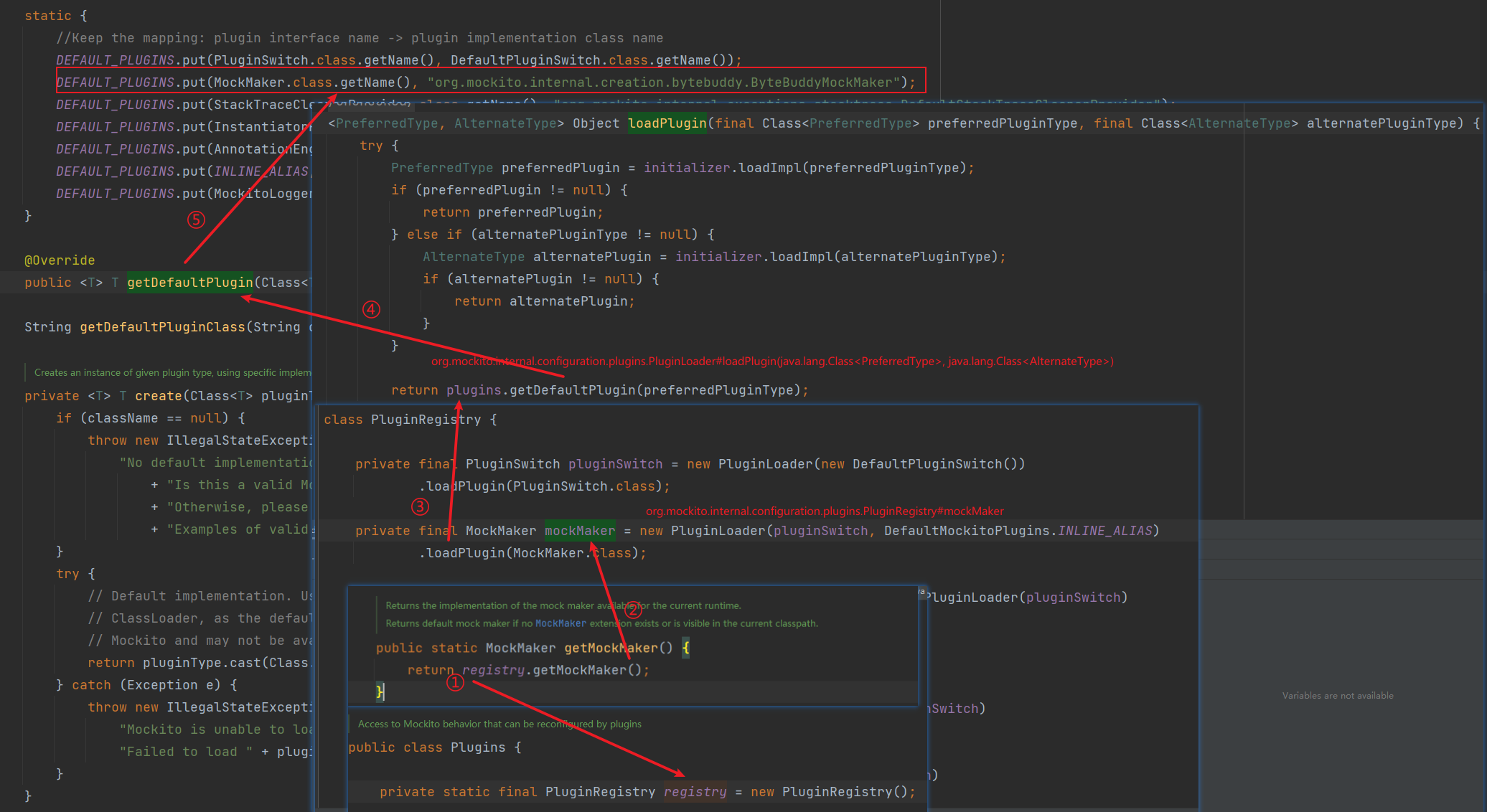The width and height of the screenshot is (1487, 812).
Task: Click the circled number 2 annotation
Action: pos(632,610)
